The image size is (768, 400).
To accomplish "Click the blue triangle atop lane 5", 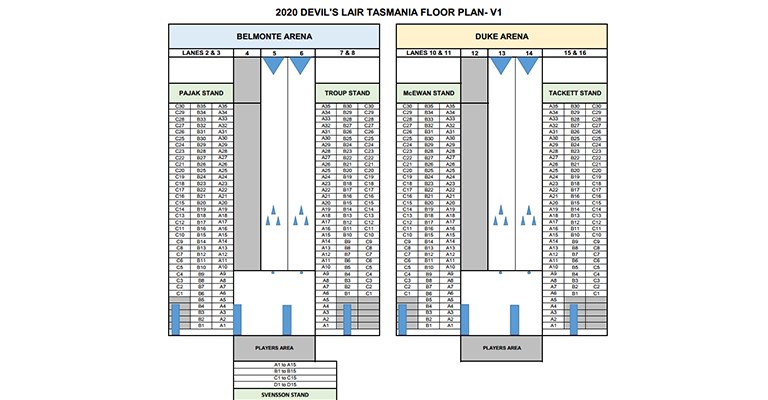I will [x=273, y=66].
